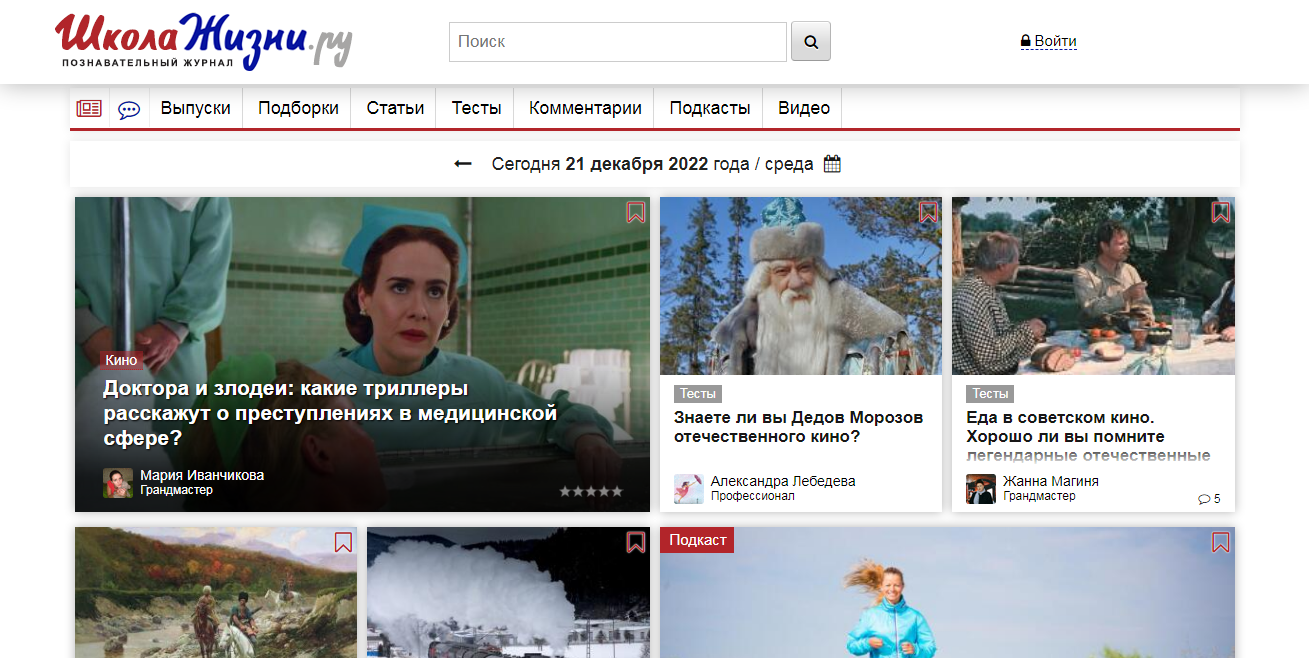Open the Выпуски menu item
Viewport: 1309px width, 658px height.
pos(196,109)
